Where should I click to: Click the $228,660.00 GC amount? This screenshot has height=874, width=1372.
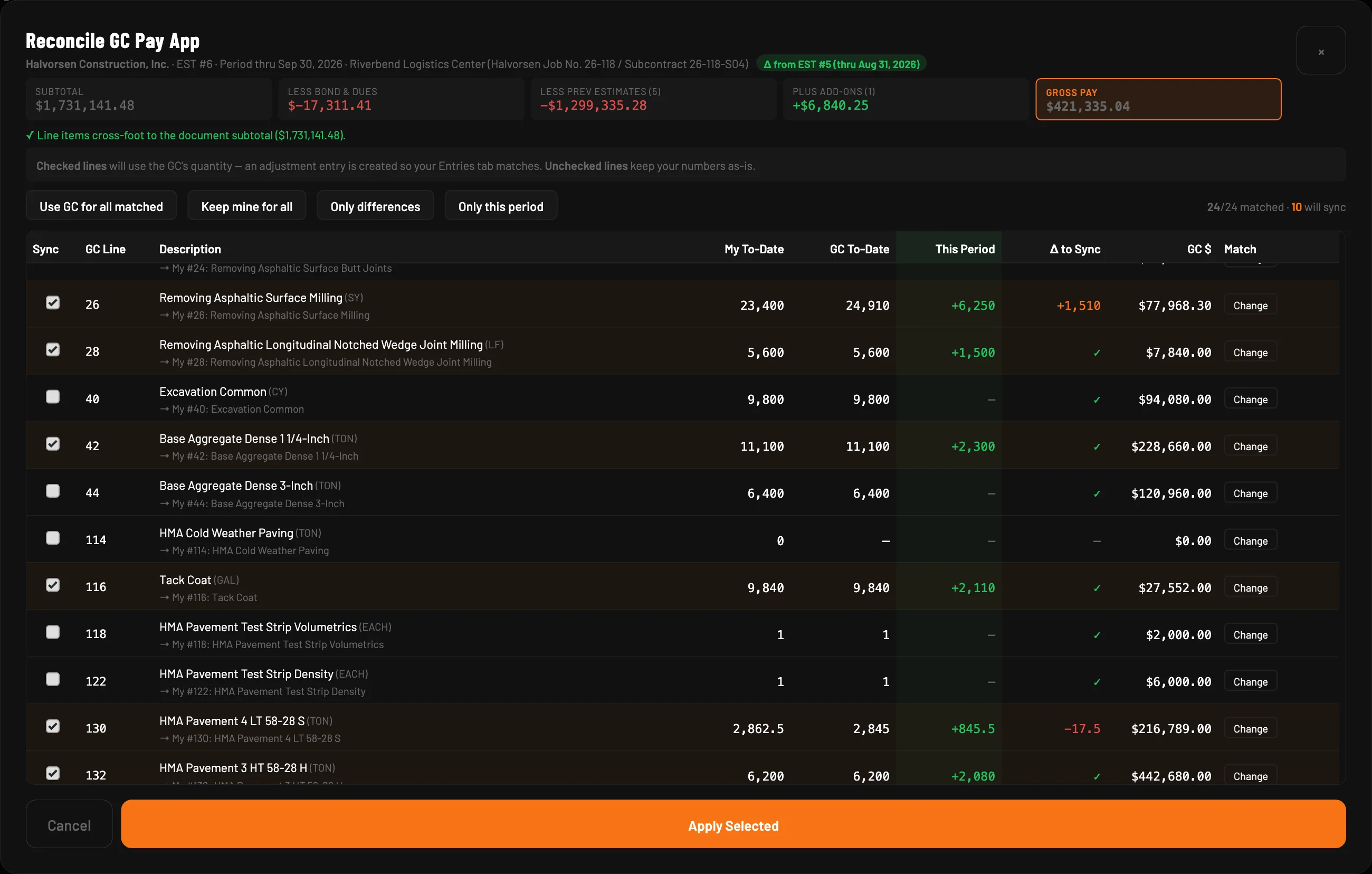point(1171,446)
